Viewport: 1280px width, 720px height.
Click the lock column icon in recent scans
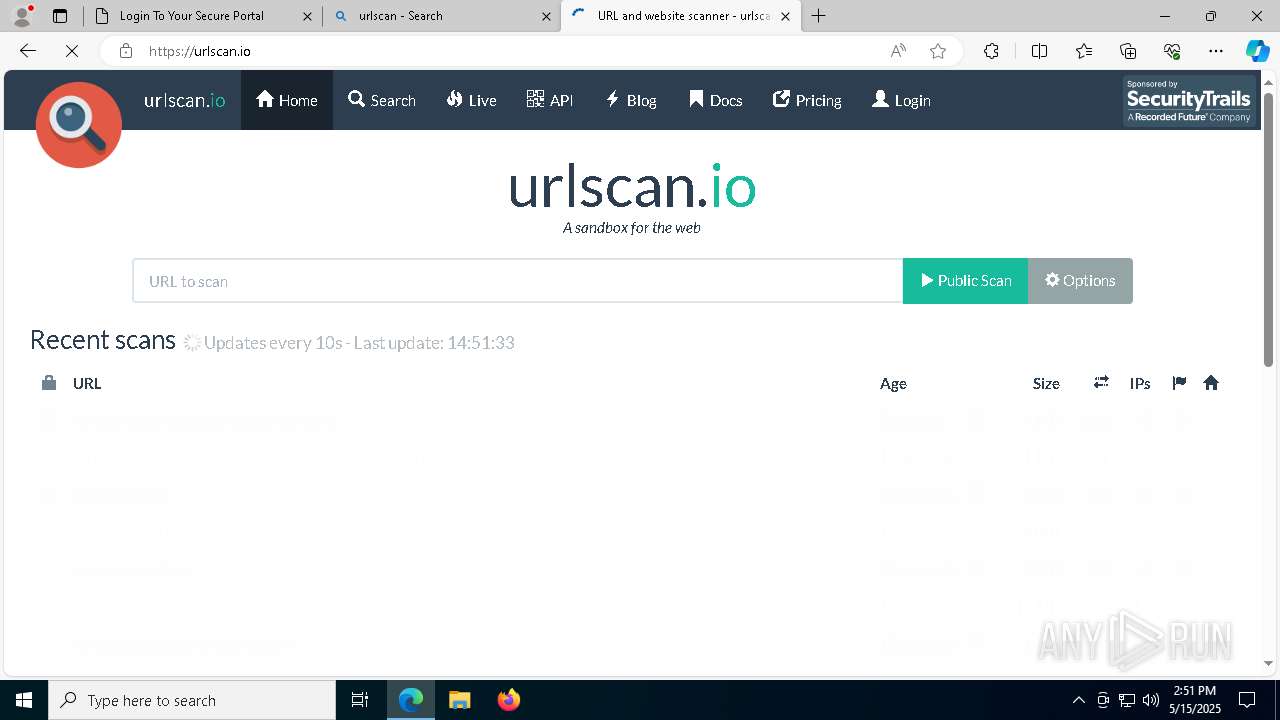[x=48, y=383]
